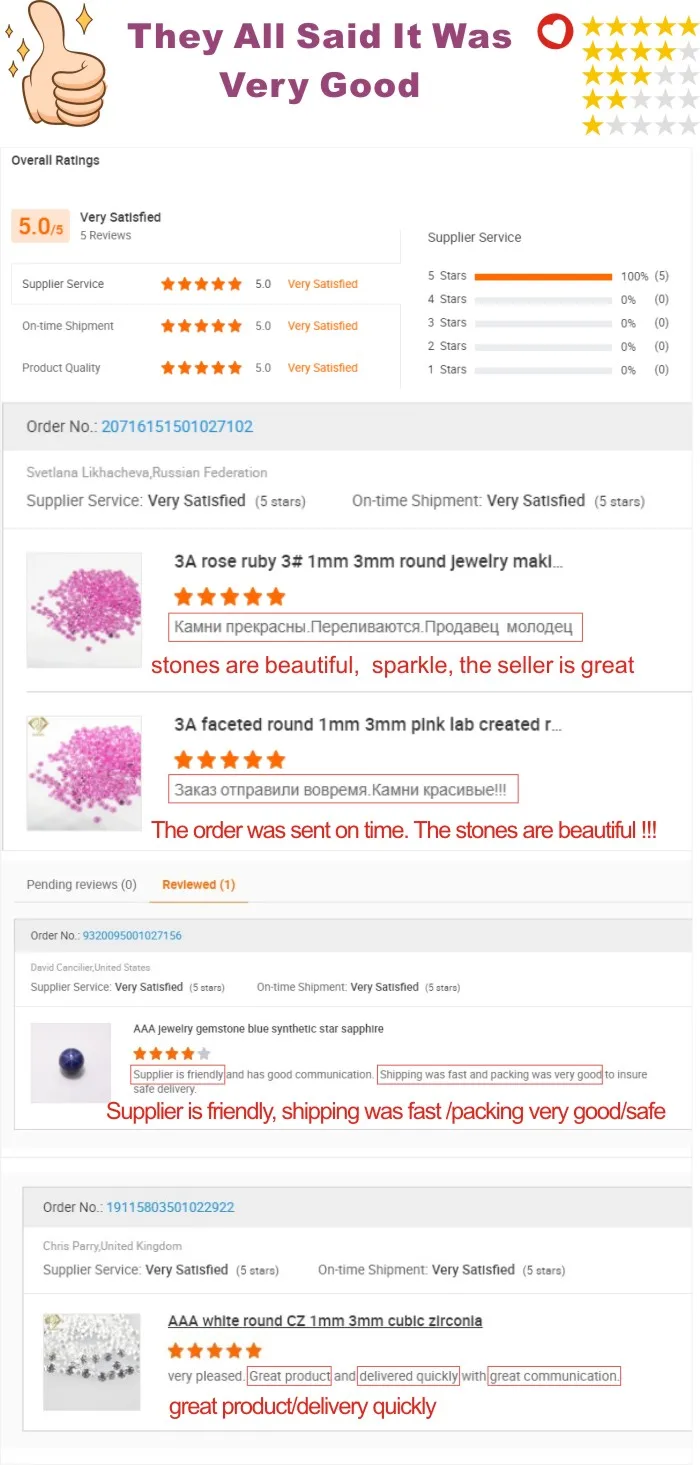Click the 5 Stars orange rating bar
This screenshot has width=700, height=1465.
point(543,276)
